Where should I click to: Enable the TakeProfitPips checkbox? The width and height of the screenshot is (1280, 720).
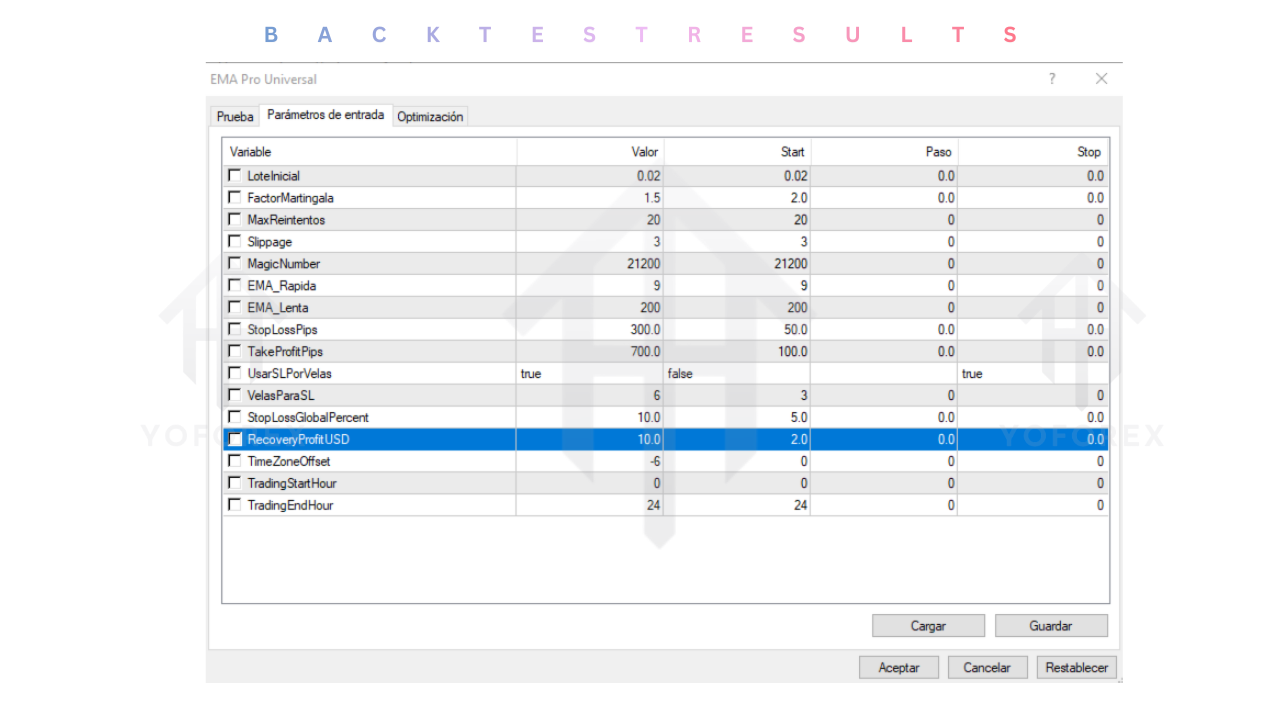(x=233, y=350)
